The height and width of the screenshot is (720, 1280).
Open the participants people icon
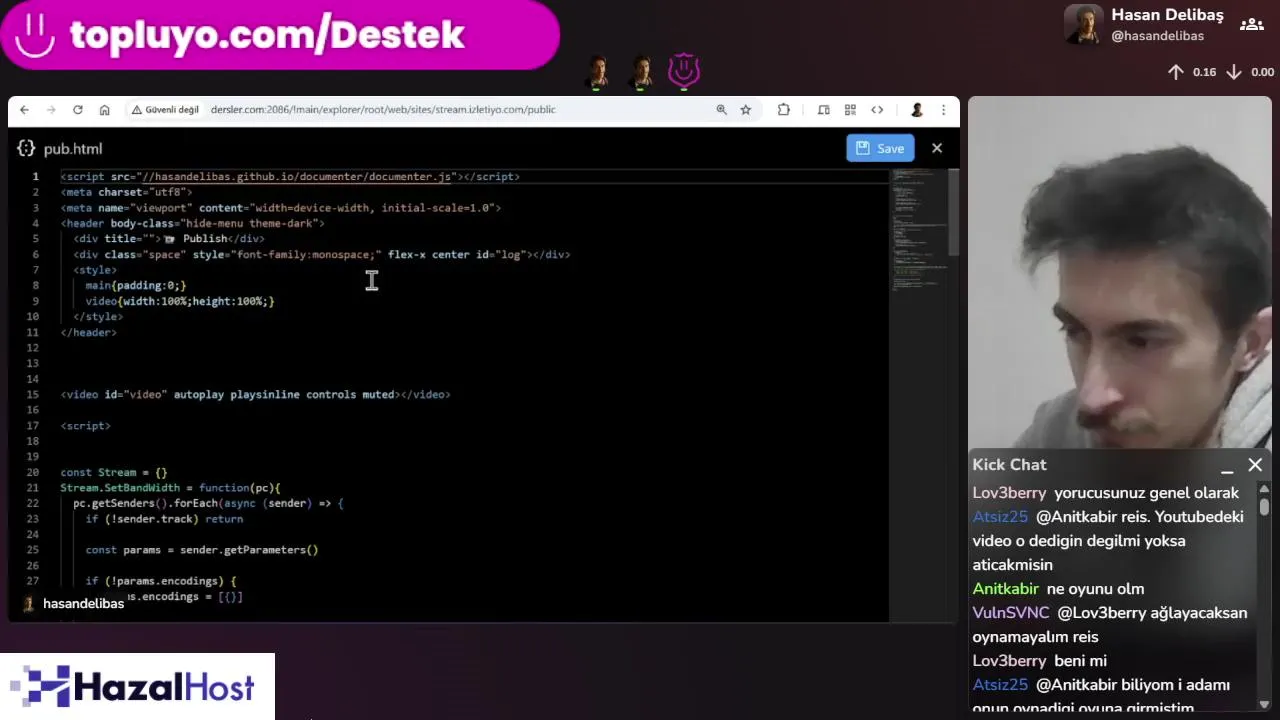click(1251, 25)
